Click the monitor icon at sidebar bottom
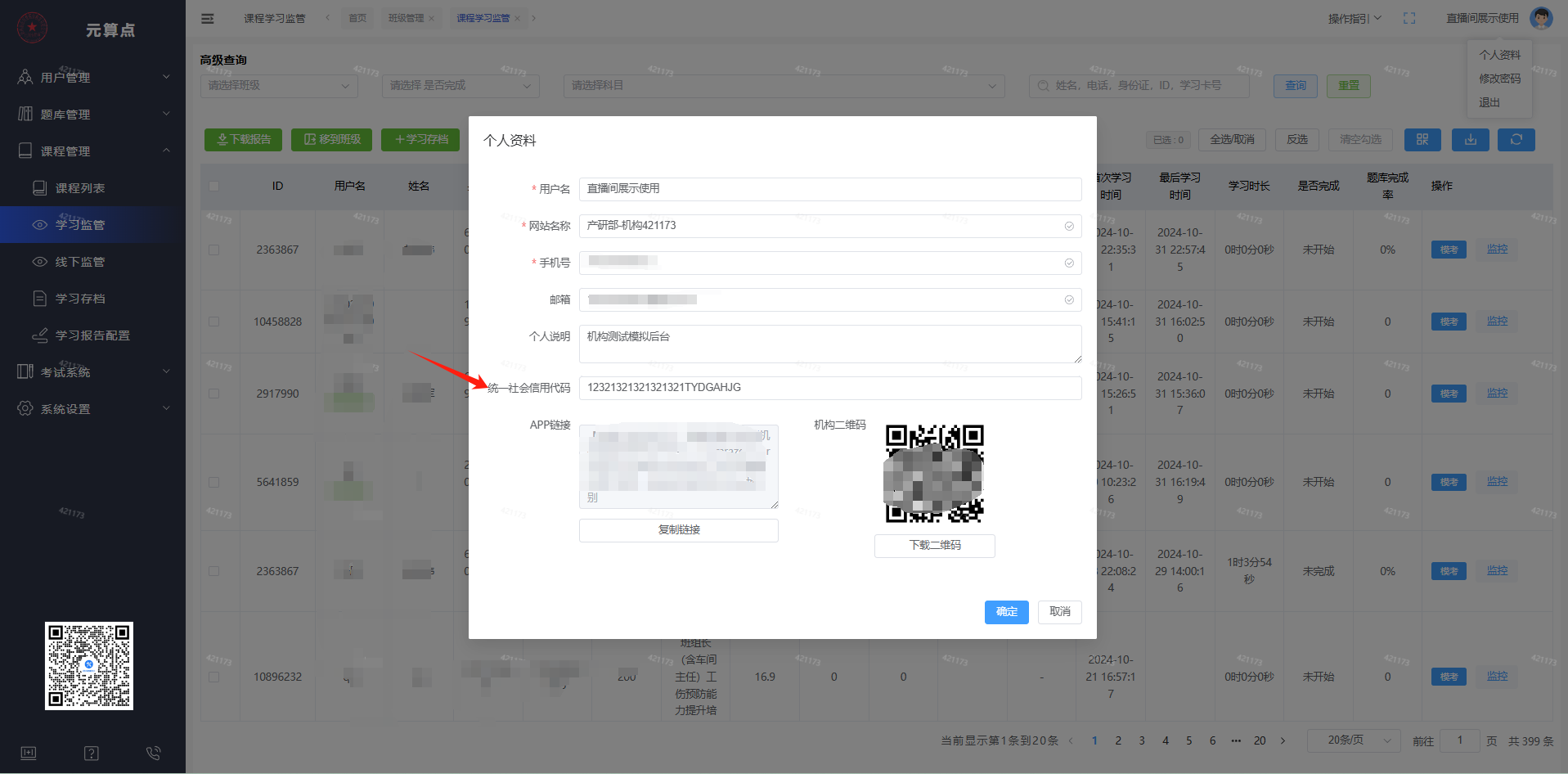The width and height of the screenshot is (1568, 774). 29,753
